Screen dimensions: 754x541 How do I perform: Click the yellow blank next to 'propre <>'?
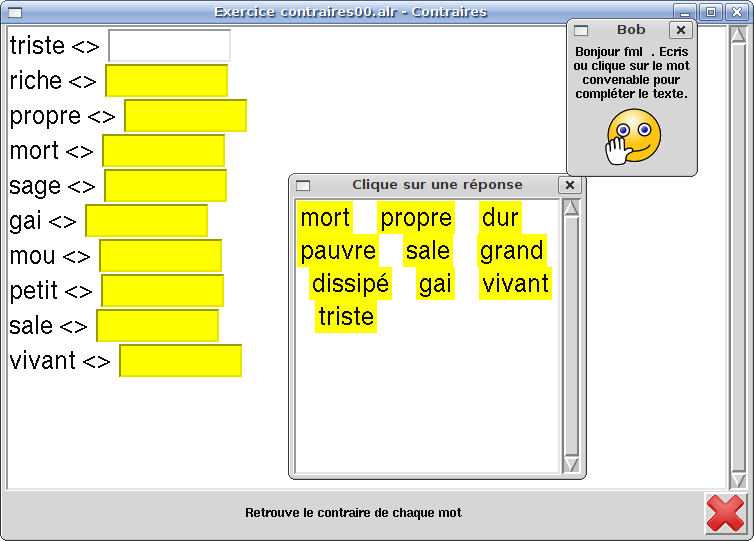[186, 115]
